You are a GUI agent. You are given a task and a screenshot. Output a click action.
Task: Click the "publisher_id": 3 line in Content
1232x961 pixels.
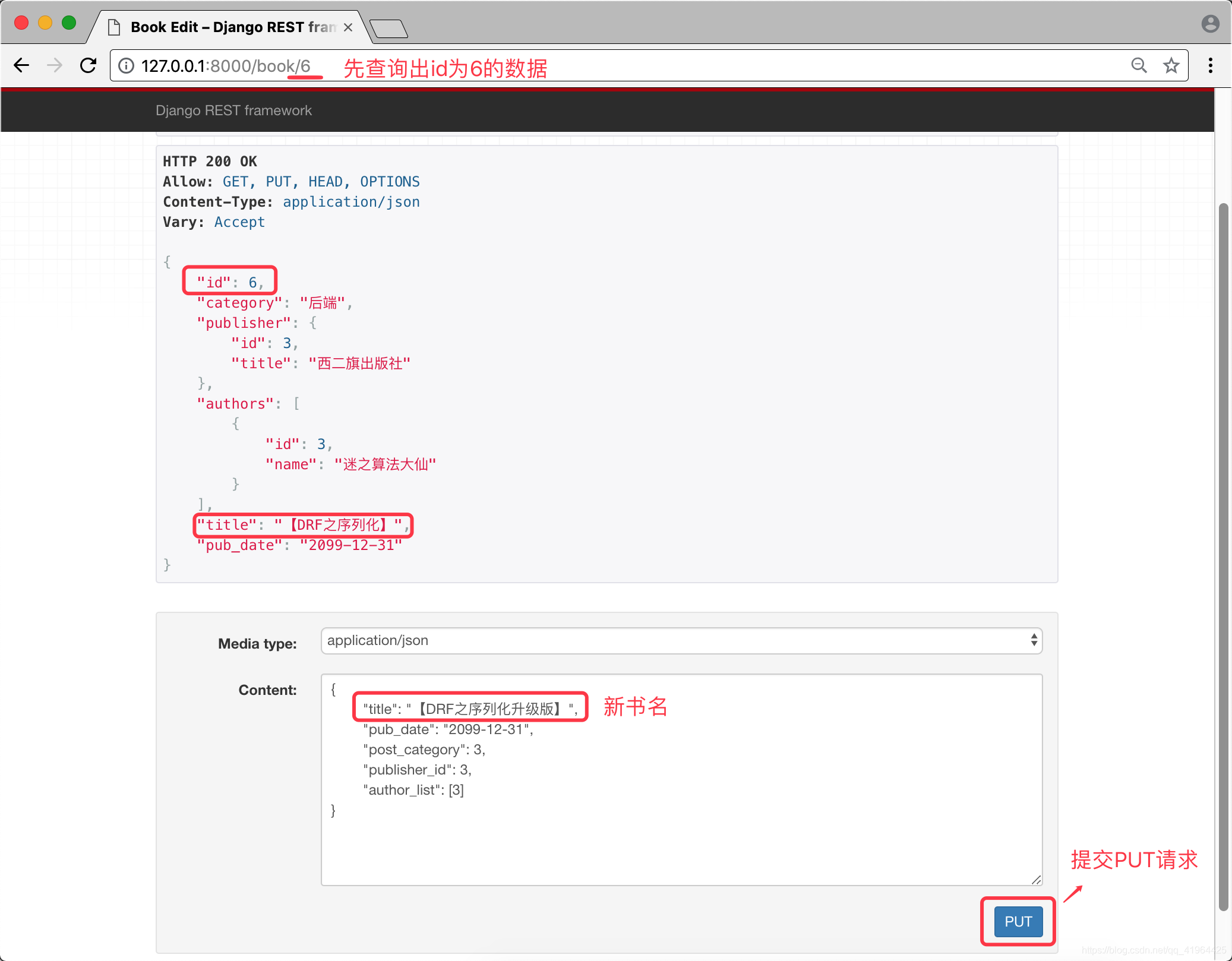coord(417,770)
